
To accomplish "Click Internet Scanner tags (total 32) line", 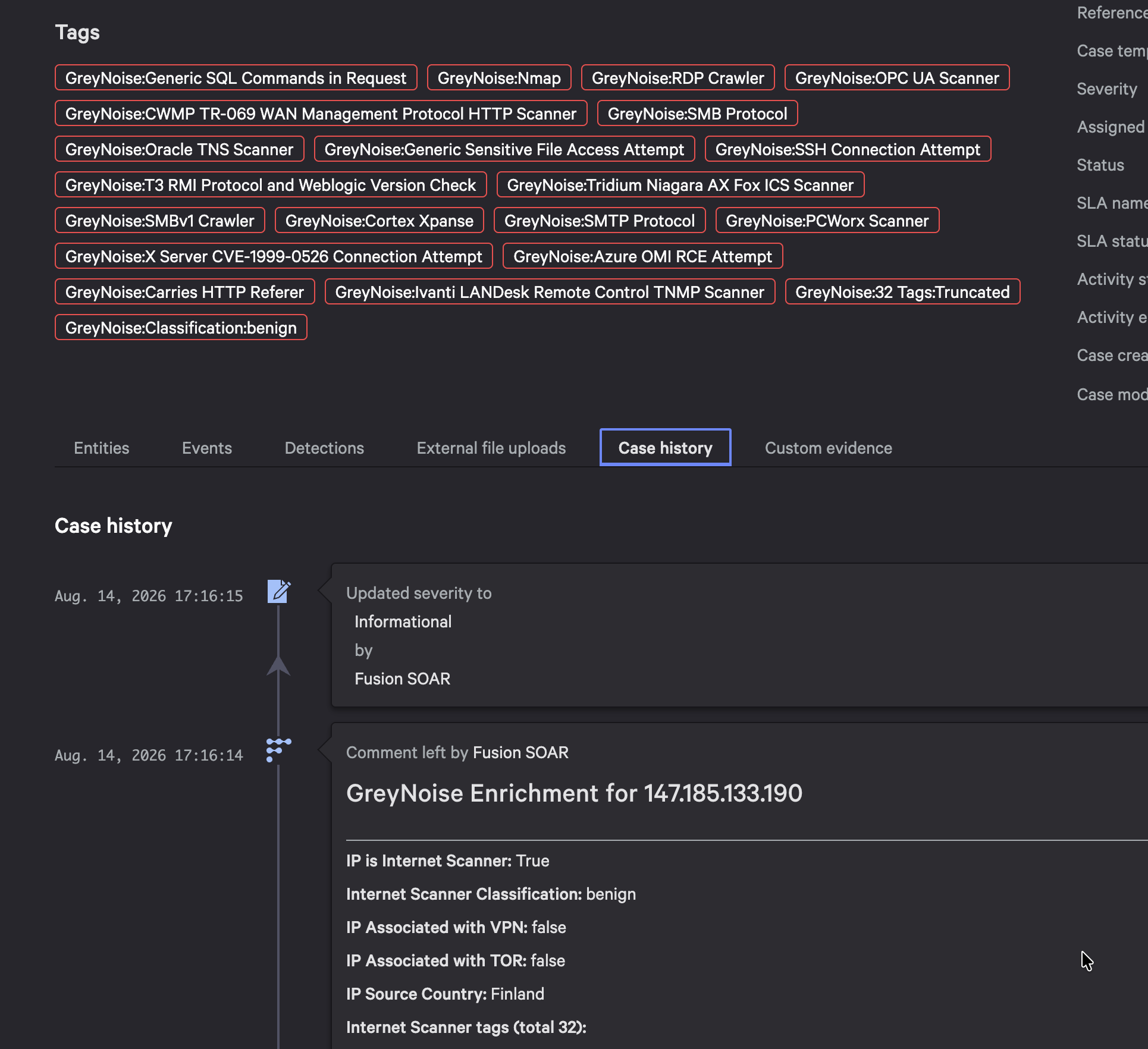I will tap(466, 1027).
